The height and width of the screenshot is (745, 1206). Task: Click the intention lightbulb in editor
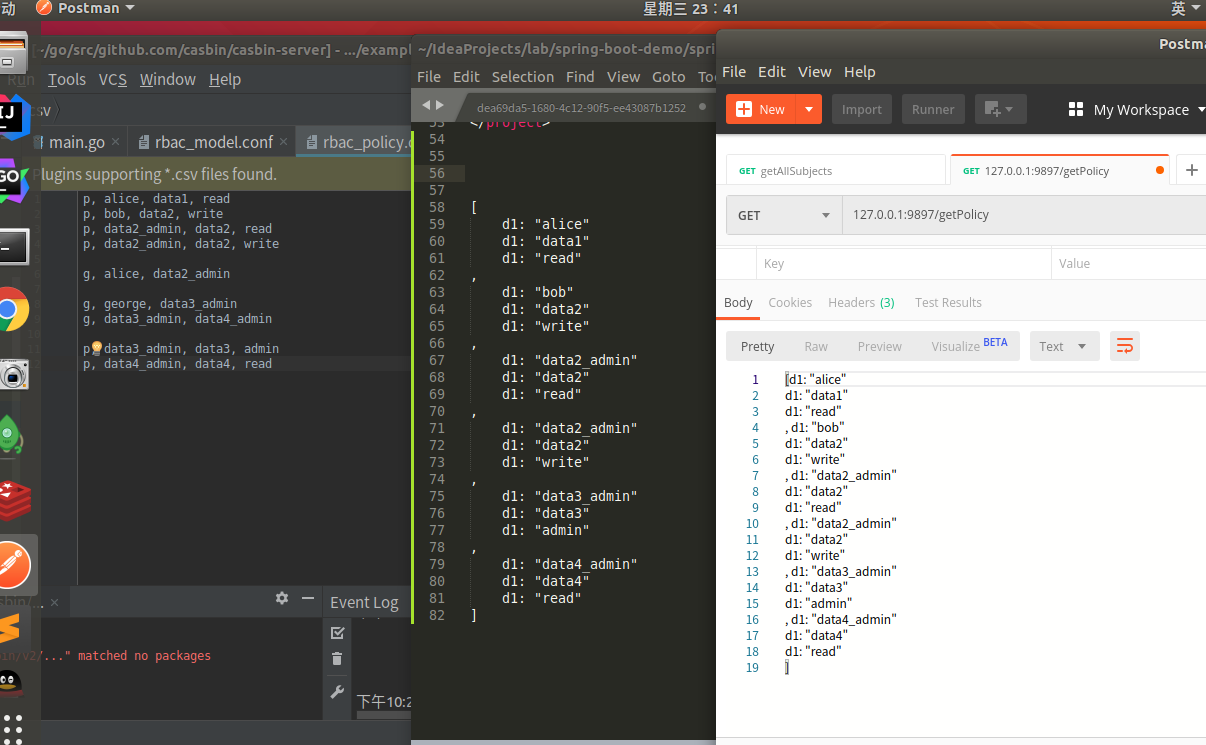tap(97, 348)
